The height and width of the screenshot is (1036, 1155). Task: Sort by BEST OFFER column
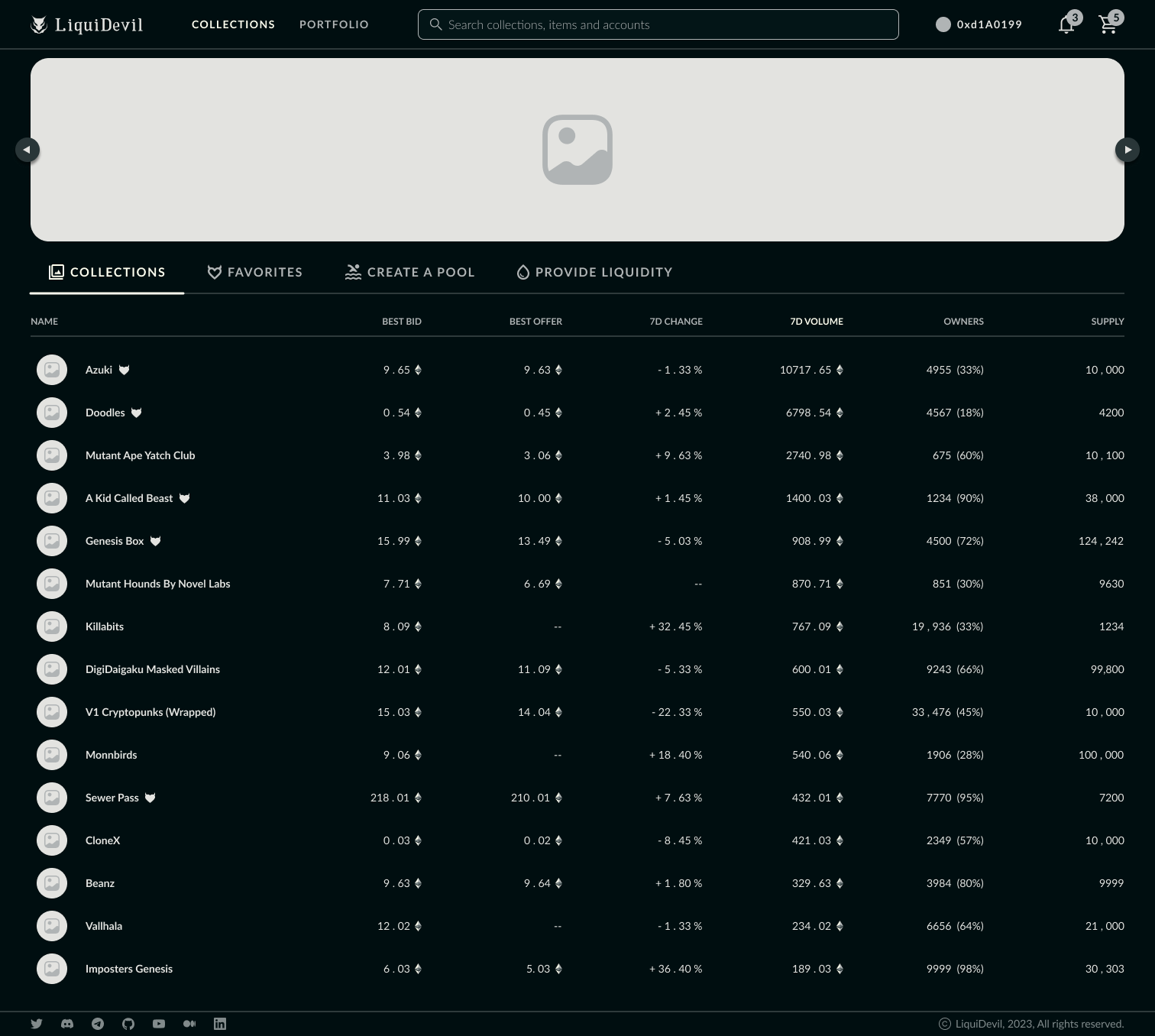coord(535,322)
